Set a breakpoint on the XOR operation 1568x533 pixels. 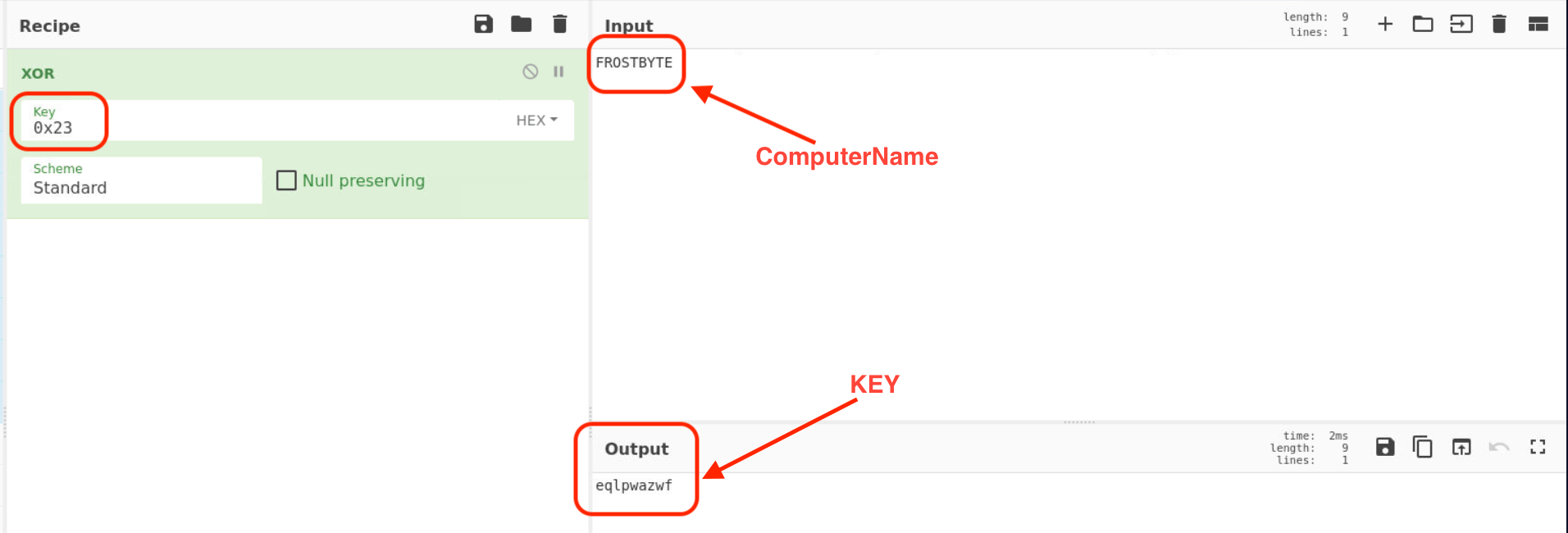click(x=558, y=71)
